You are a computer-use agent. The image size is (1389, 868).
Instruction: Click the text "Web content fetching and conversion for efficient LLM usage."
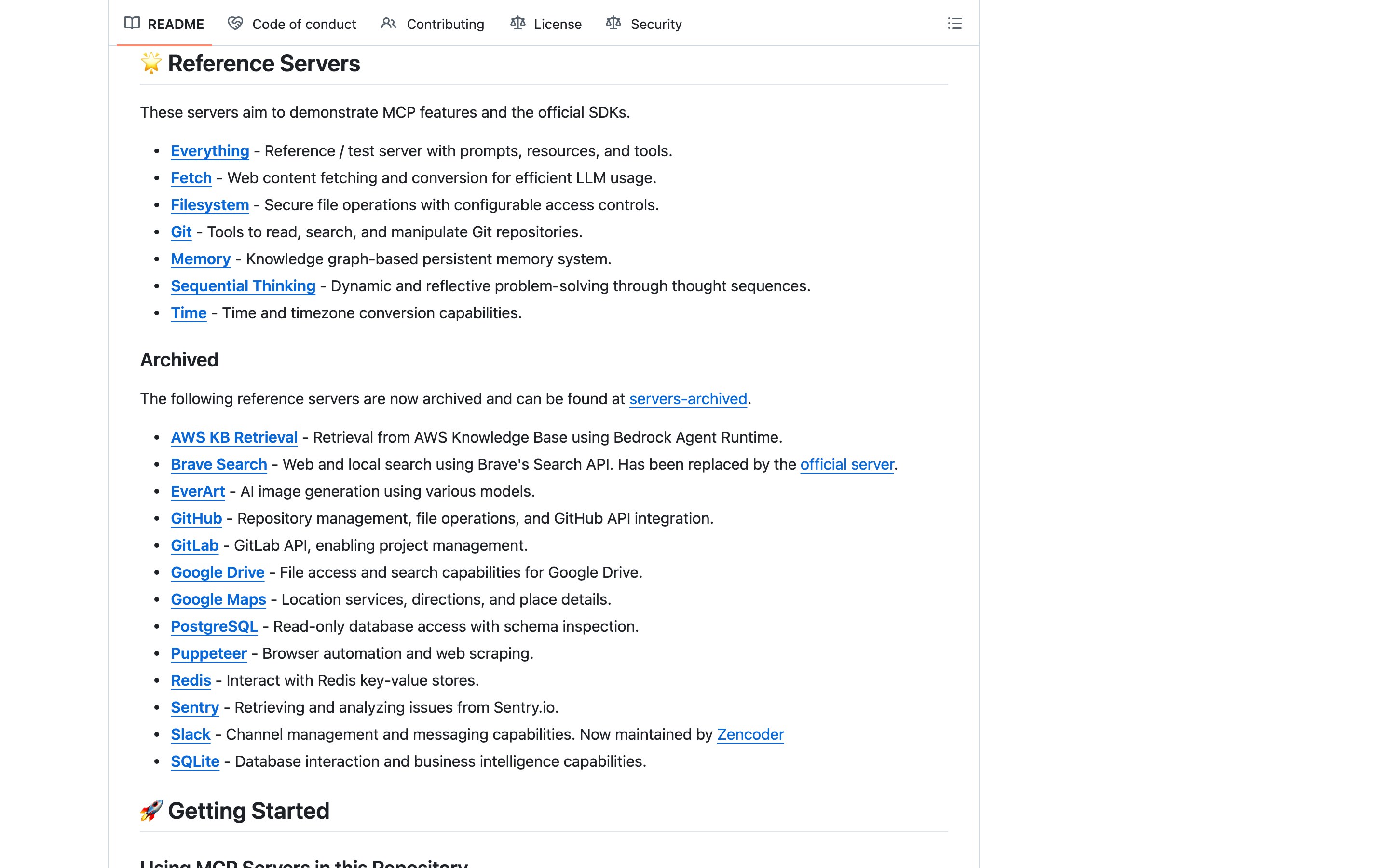(x=442, y=178)
